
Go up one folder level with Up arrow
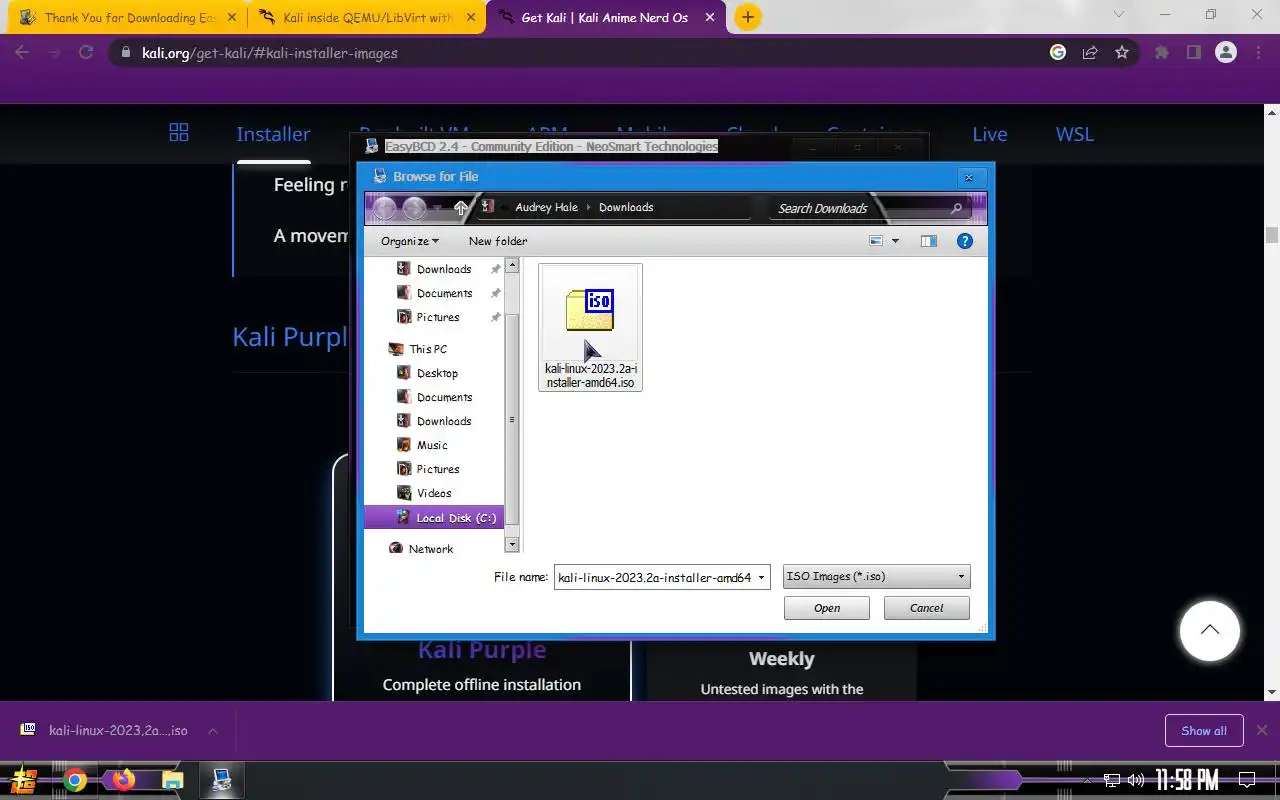click(460, 208)
